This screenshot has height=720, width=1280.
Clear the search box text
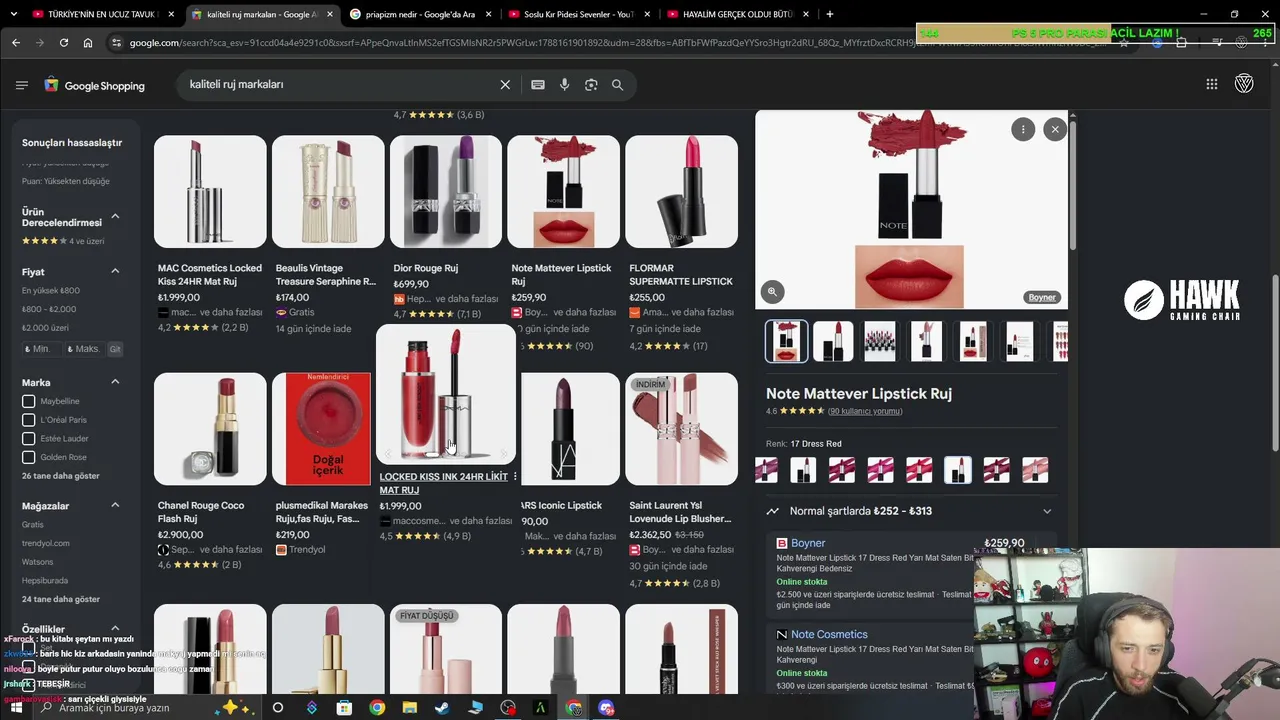[x=505, y=85]
